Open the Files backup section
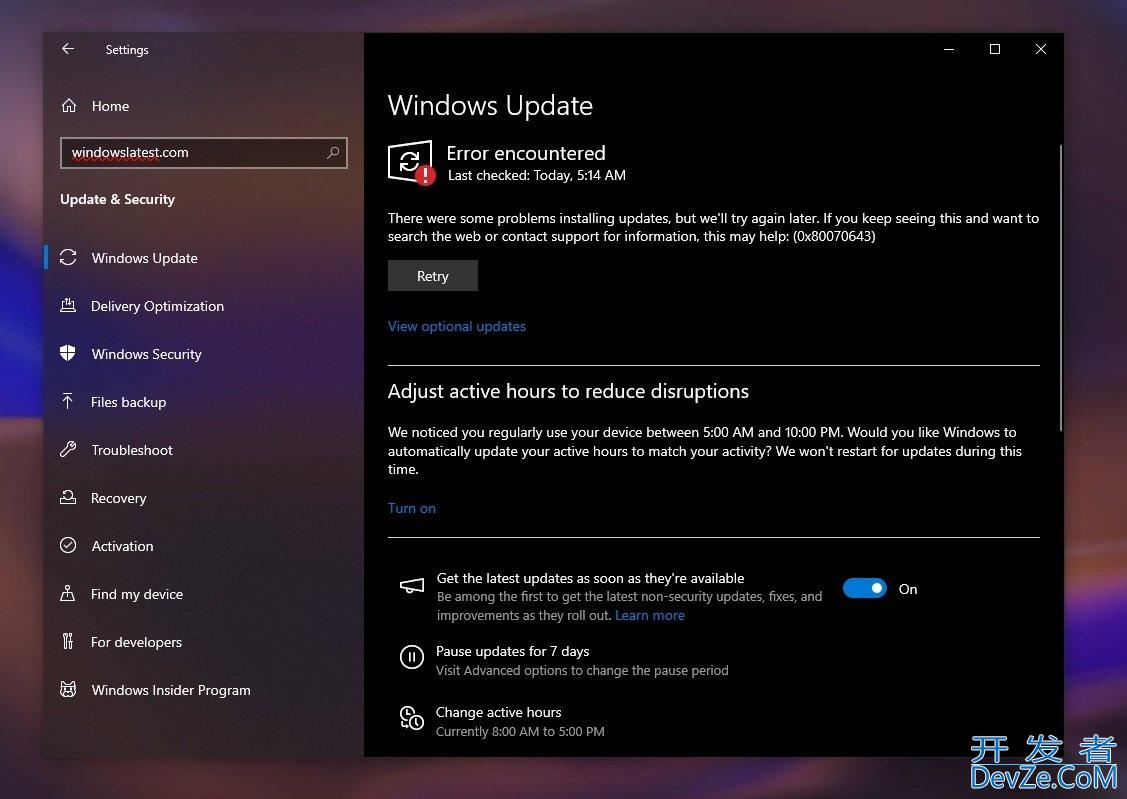The width and height of the screenshot is (1127, 799). click(x=128, y=402)
